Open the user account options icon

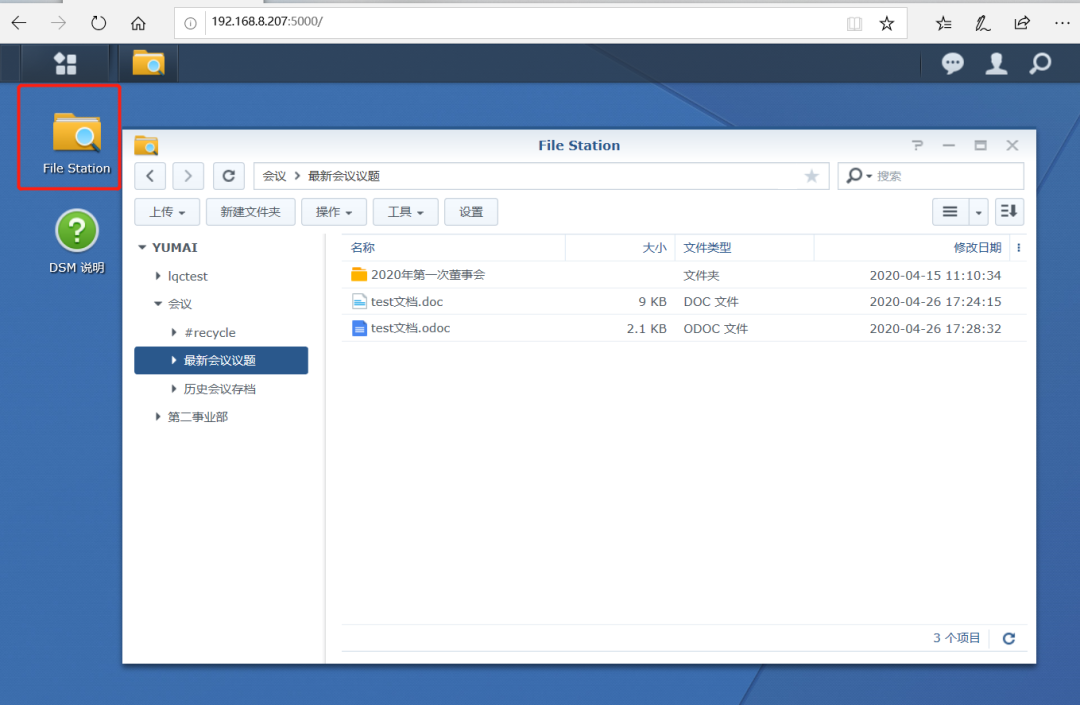996,64
